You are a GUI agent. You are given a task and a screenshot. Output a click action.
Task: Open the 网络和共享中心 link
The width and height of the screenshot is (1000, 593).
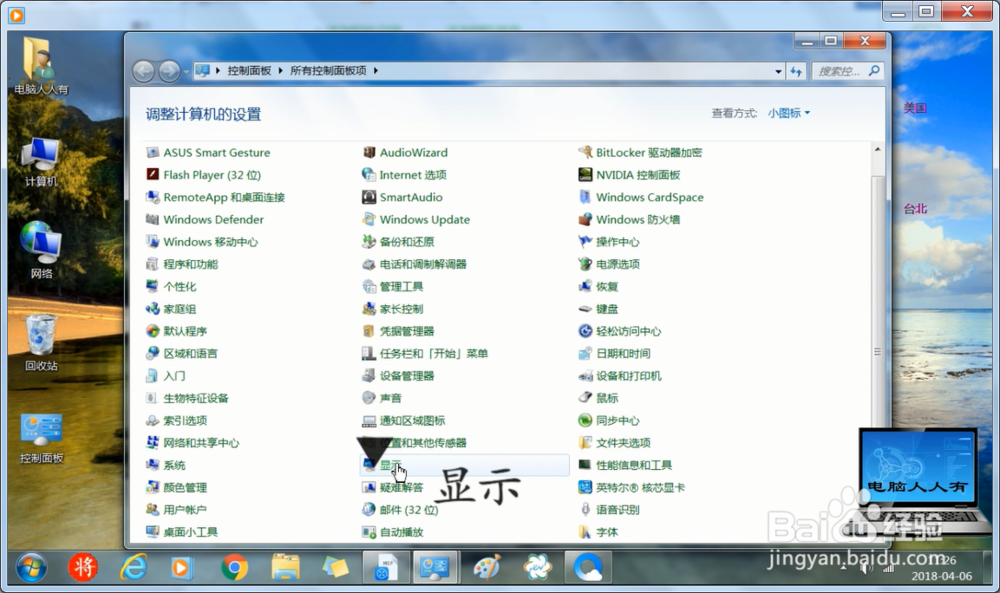(202, 443)
